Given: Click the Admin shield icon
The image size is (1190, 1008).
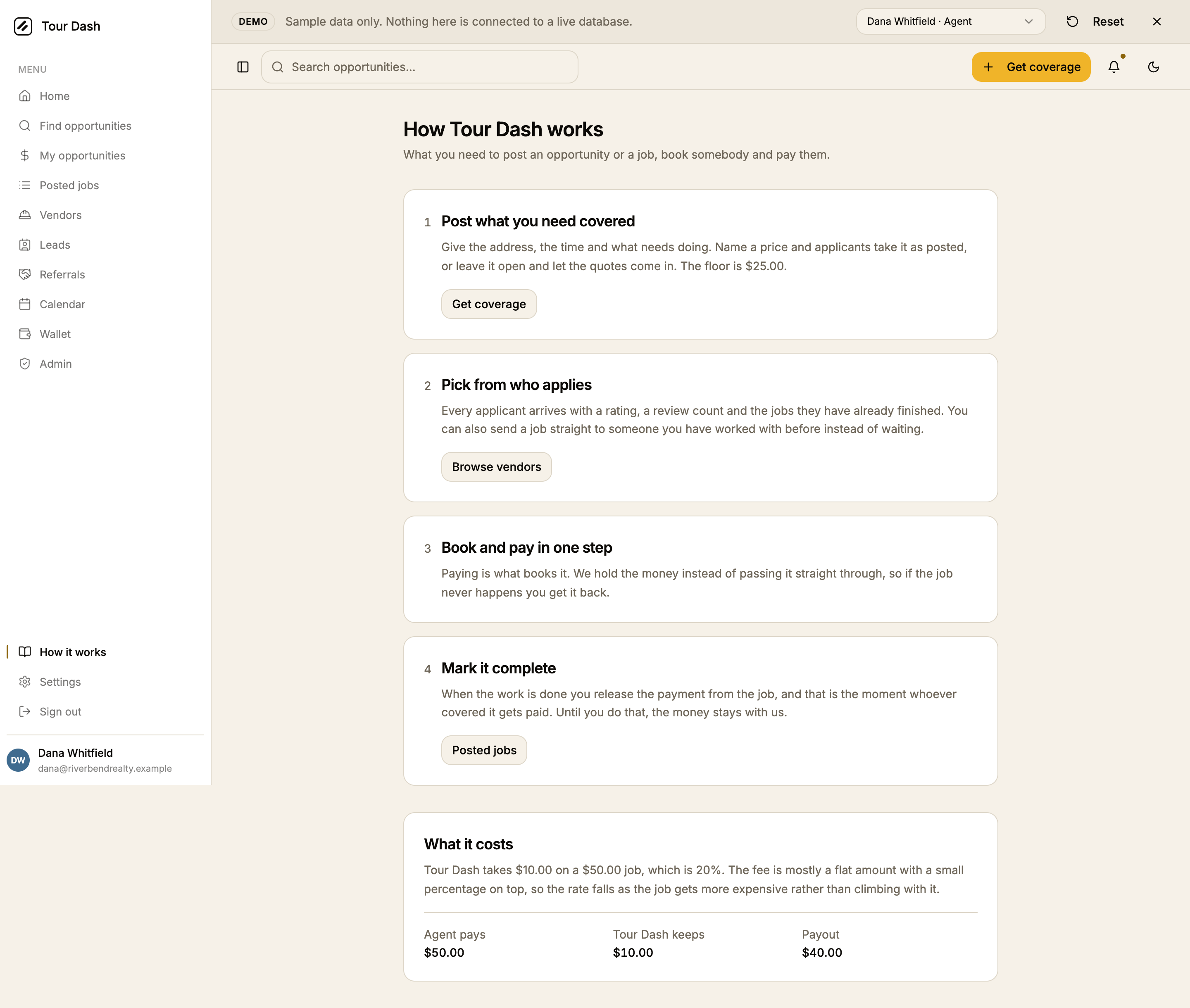Looking at the screenshot, I should pos(24,364).
